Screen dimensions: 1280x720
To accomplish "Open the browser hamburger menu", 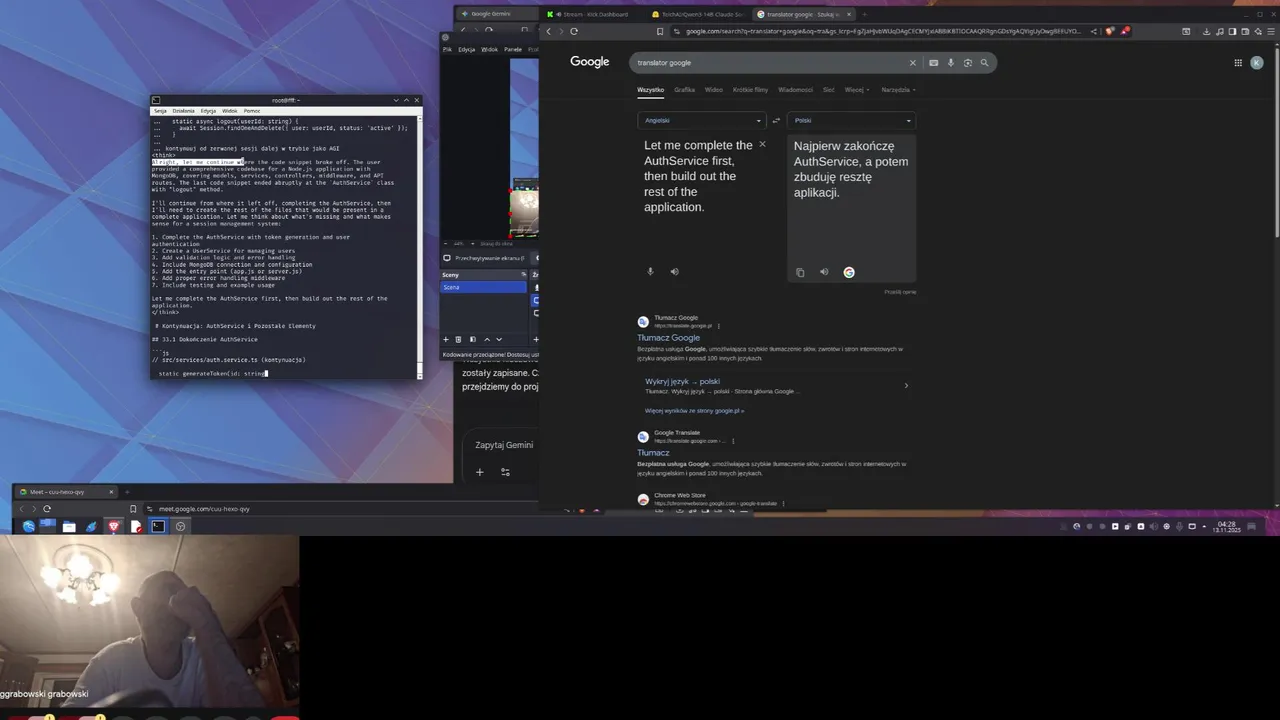I will click(1271, 31).
